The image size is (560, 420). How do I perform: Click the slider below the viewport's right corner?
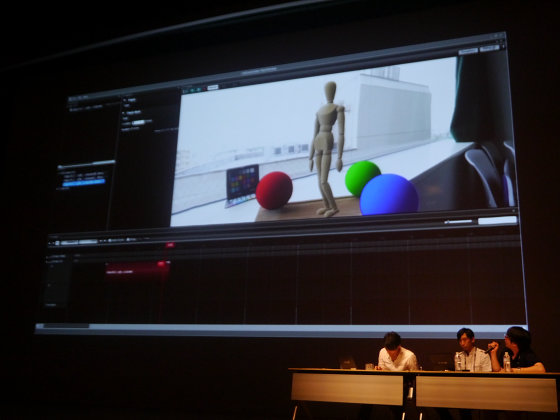click(x=459, y=222)
